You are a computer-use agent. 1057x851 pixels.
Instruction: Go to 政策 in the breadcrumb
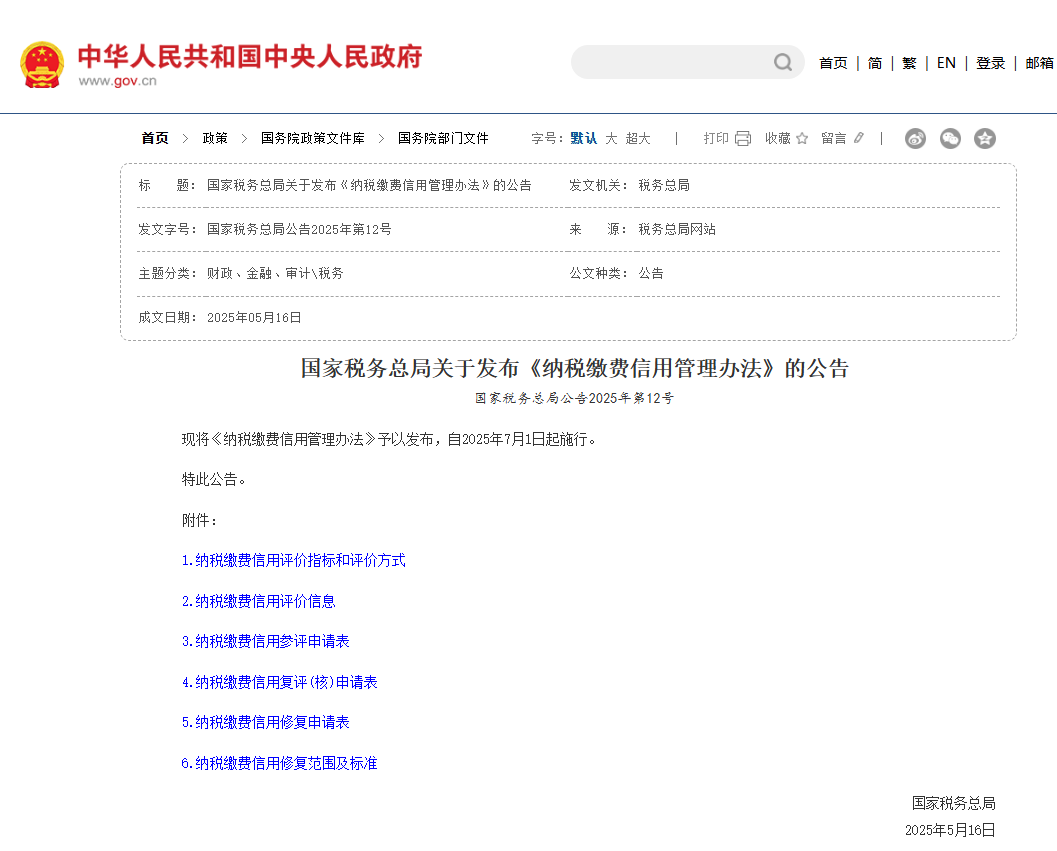pos(215,139)
